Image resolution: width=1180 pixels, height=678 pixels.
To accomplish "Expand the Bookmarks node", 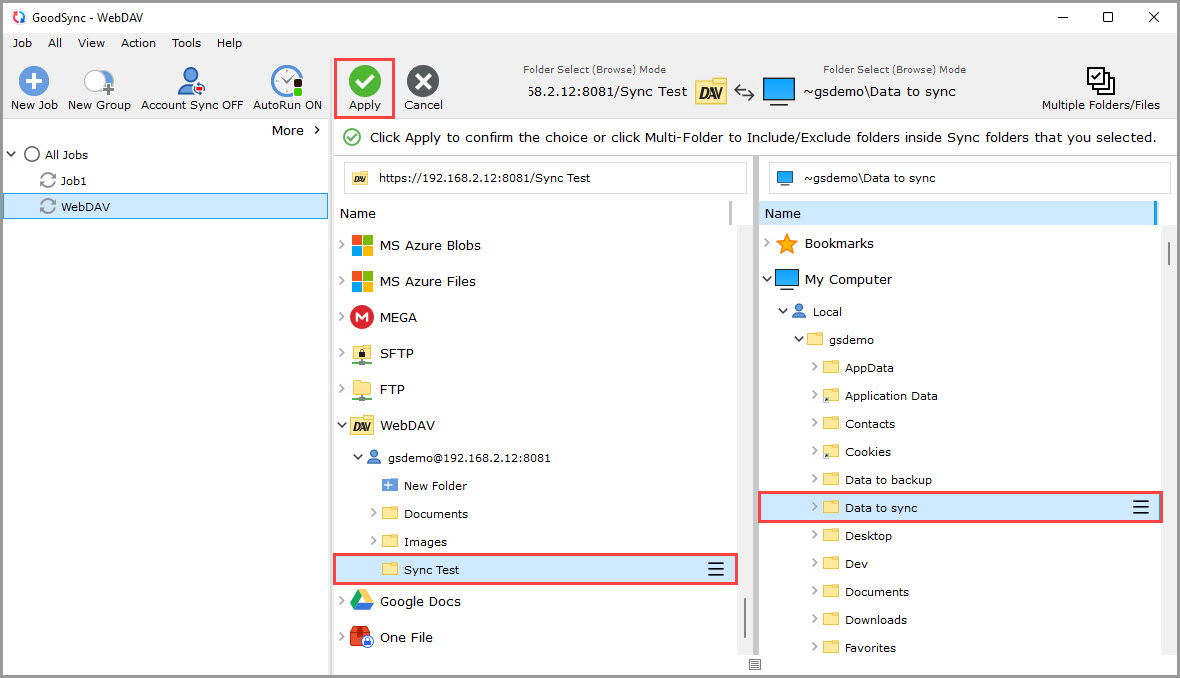I will coord(767,242).
